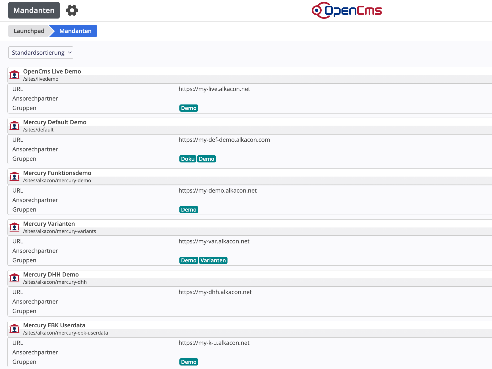The image size is (492, 369).
Task: Select the Mandanten breadcrumb
Action: tap(75, 31)
